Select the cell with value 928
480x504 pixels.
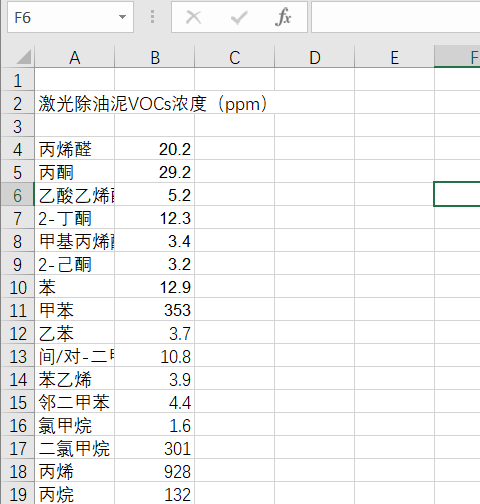(155, 471)
